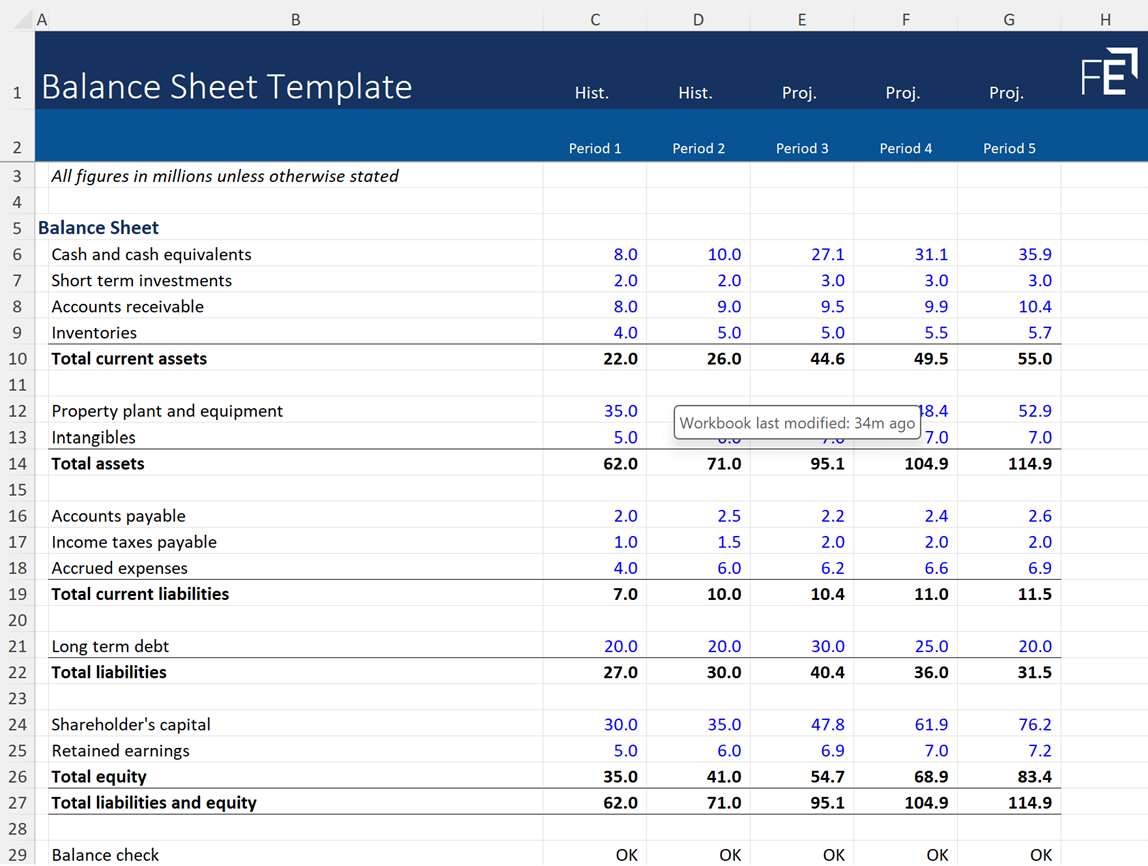The height and width of the screenshot is (866, 1148).
Task: Select the 'Period 1' header cell
Action: [x=594, y=148]
